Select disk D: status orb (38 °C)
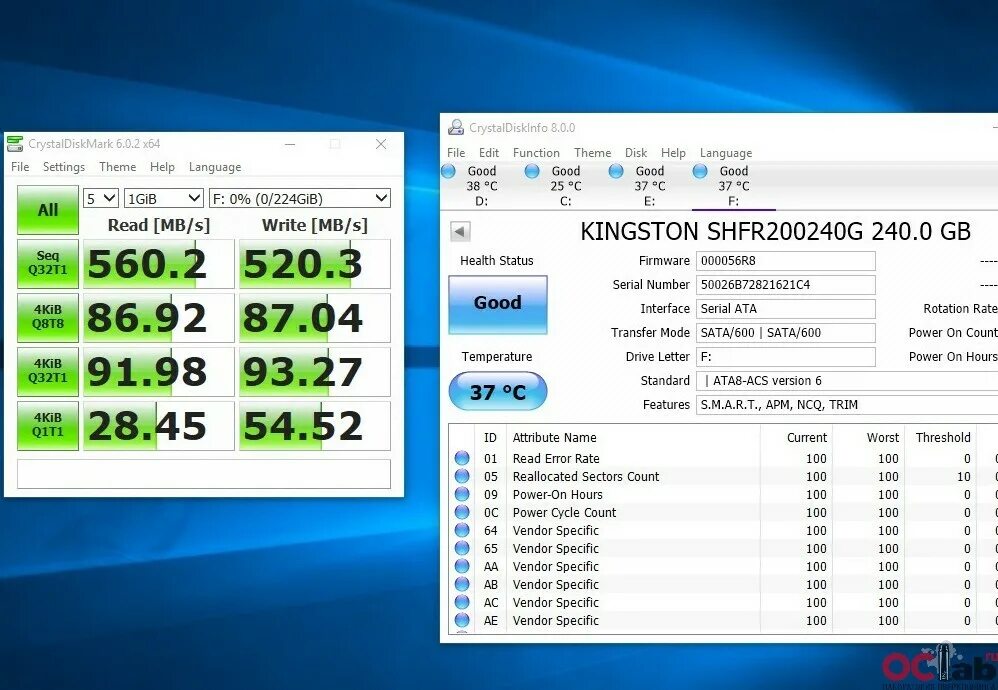The height and width of the screenshot is (690, 998). (448, 171)
